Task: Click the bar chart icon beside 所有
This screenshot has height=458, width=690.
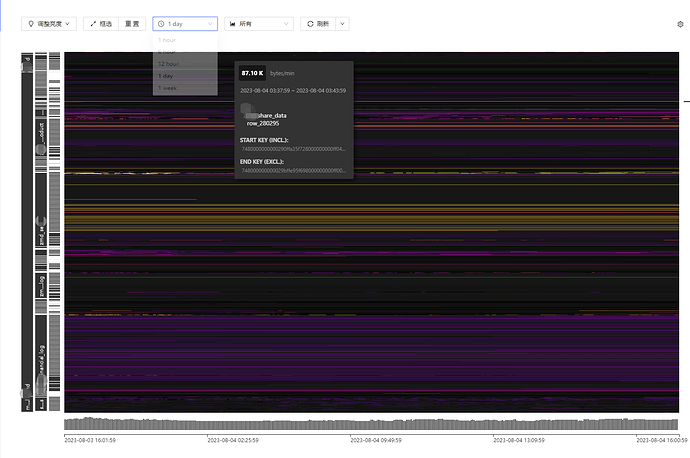Action: (x=233, y=23)
